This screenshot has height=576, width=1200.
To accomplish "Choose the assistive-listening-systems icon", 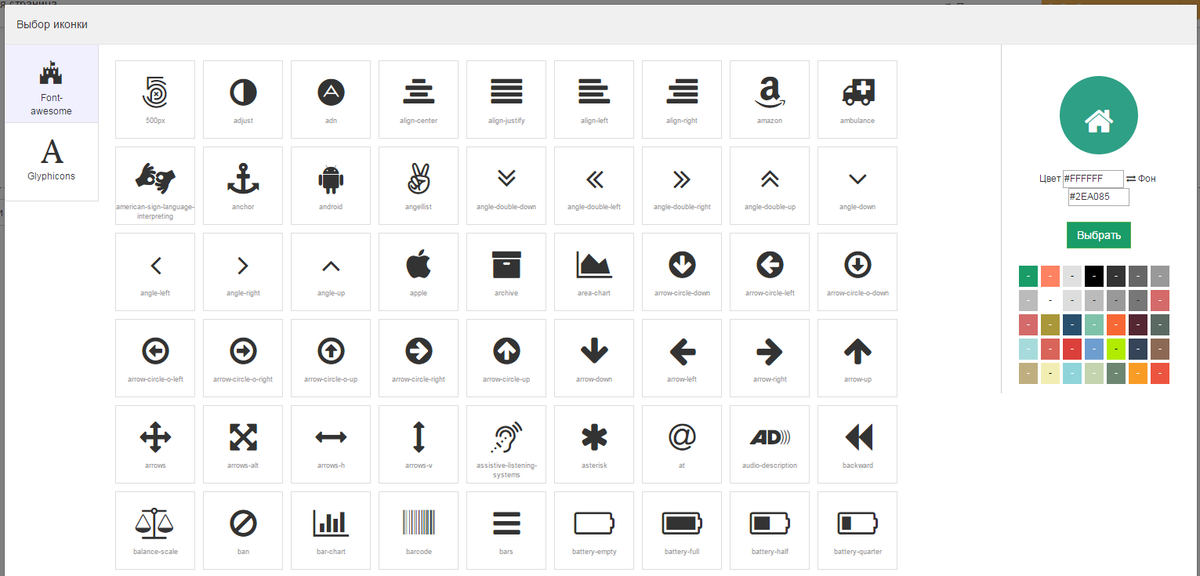I will point(506,444).
